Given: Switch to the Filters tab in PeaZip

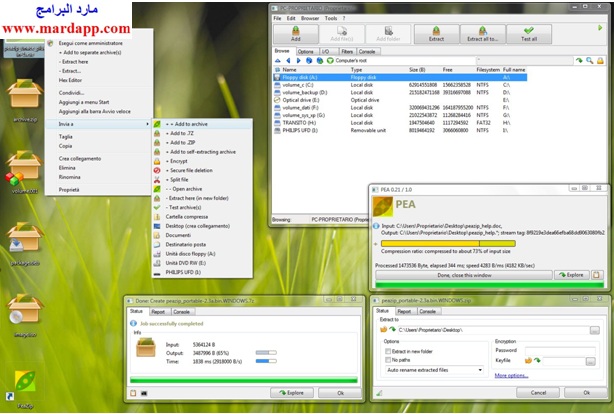Looking at the screenshot, I should pos(347,52).
